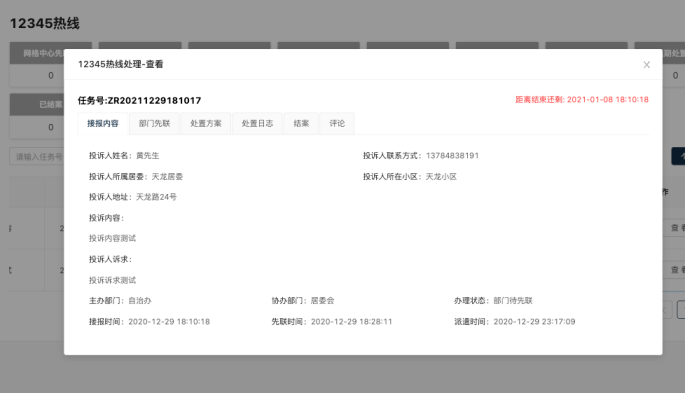The image size is (685, 393).
Task: Click the 请输入任务号 input in background page
Action: 37,156
